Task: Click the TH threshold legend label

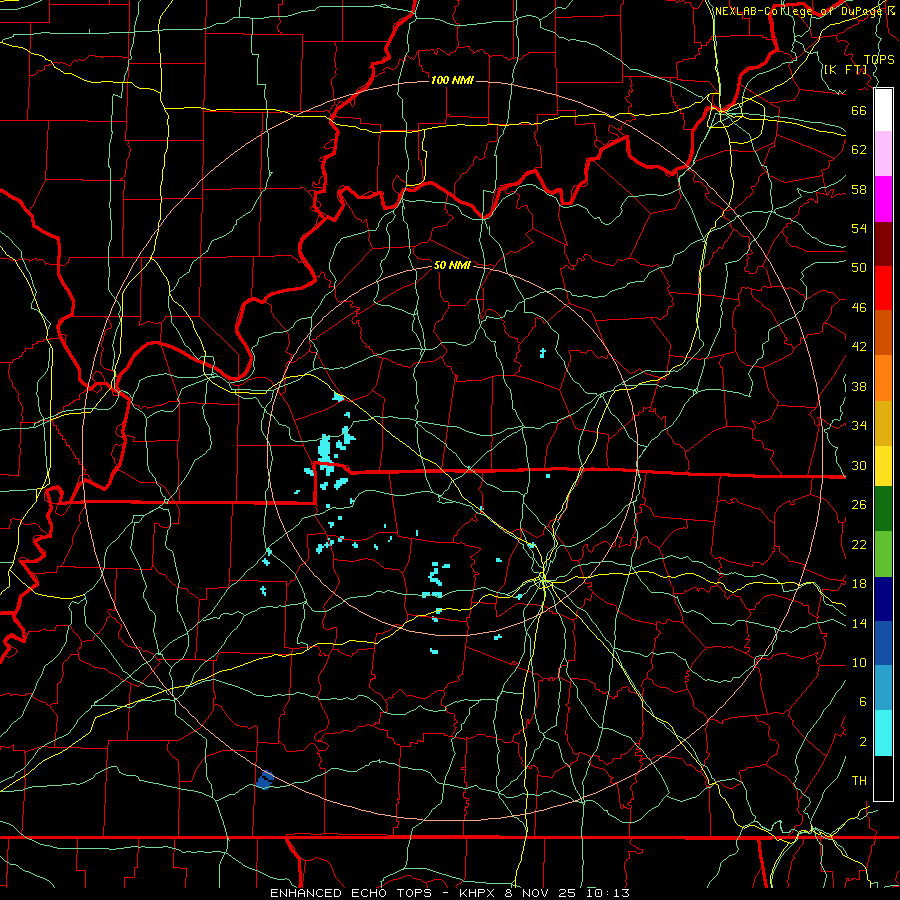Action: [x=859, y=781]
